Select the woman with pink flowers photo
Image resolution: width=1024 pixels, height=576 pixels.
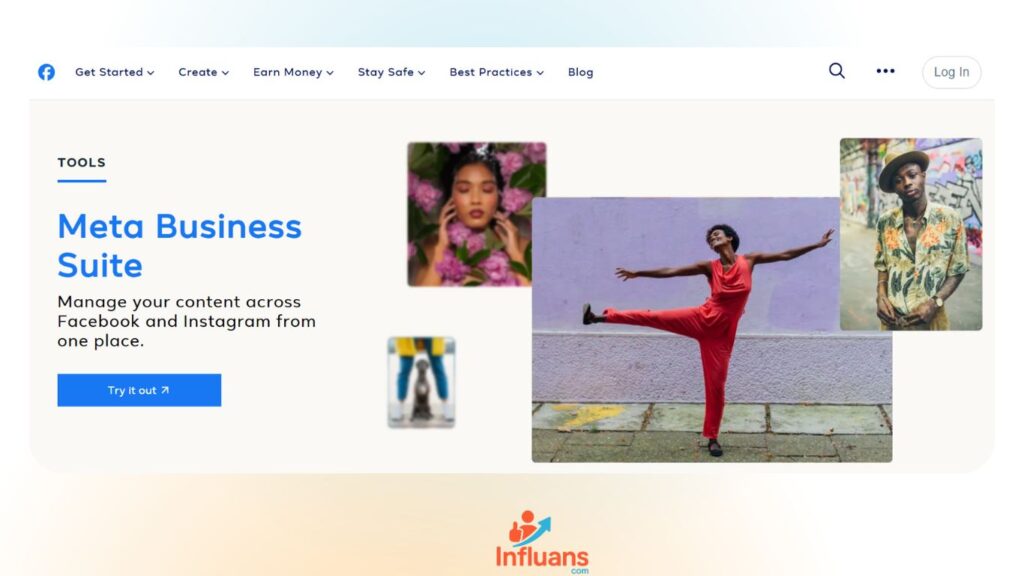tap(476, 214)
